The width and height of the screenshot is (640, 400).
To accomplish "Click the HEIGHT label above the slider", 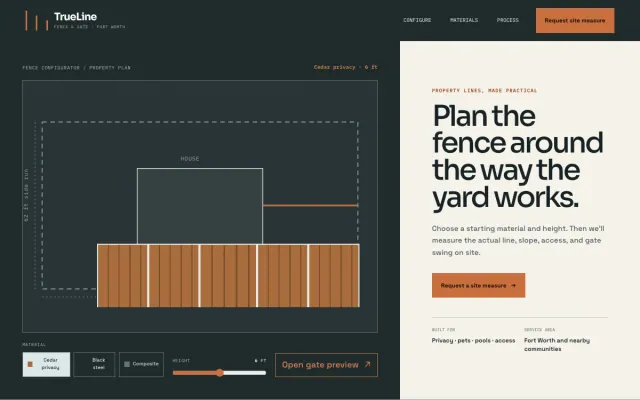I will [x=181, y=360].
